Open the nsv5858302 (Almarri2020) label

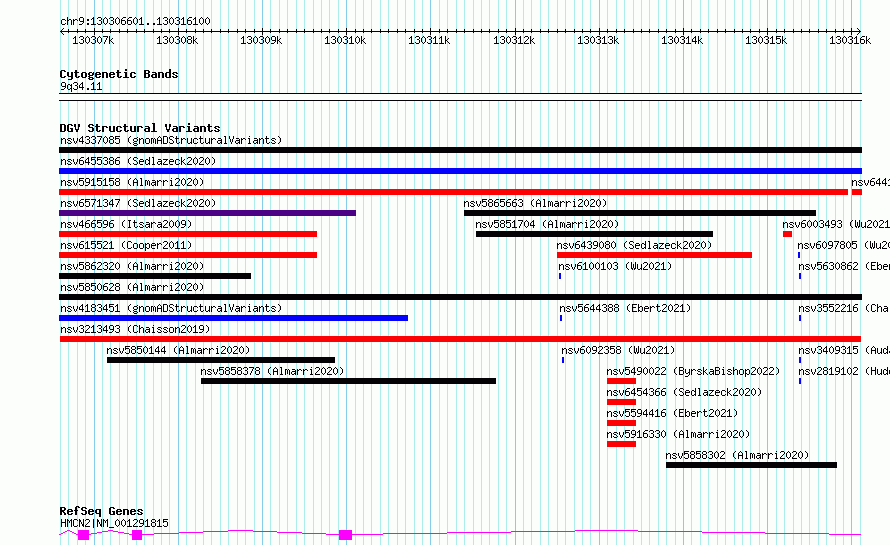coord(737,455)
